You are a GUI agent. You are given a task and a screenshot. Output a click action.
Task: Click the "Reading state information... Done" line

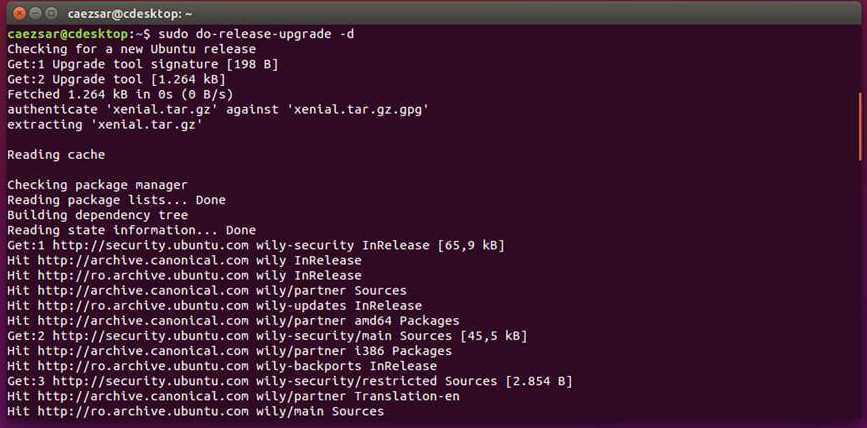131,230
